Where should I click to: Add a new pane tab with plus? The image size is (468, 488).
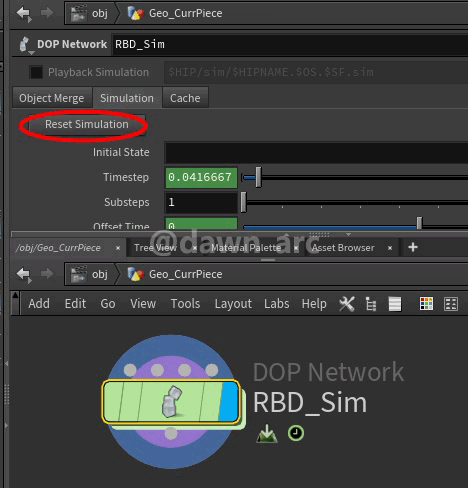[x=413, y=247]
